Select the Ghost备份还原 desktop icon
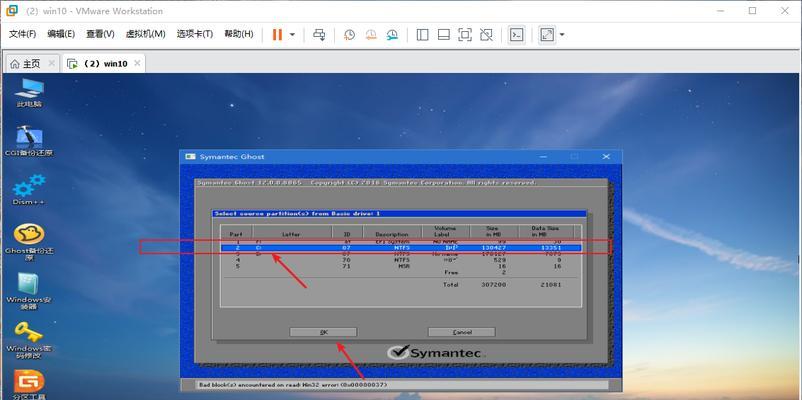Screen dimensions: 802x400 coord(29,242)
